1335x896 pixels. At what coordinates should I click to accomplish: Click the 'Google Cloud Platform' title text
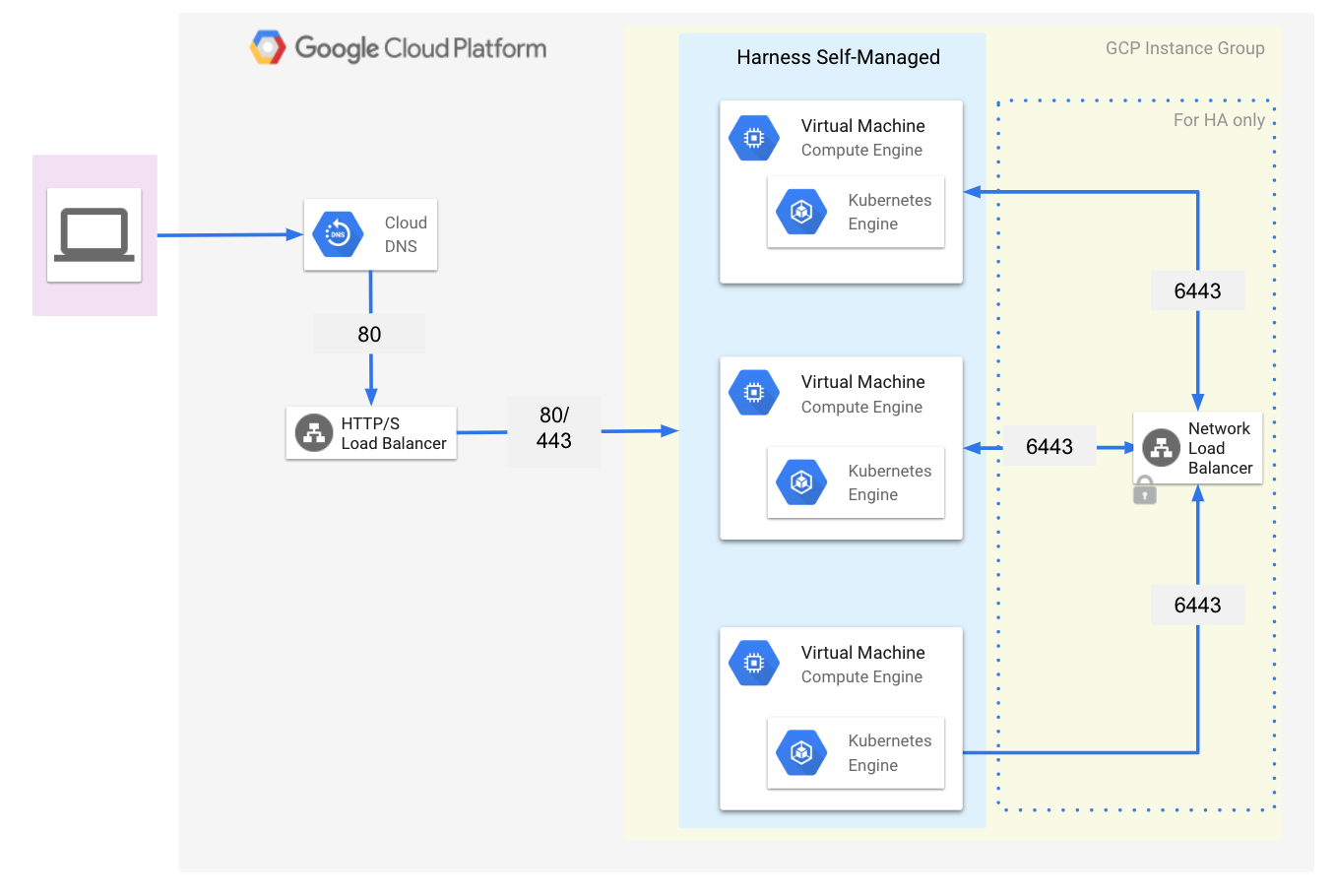pos(420,48)
